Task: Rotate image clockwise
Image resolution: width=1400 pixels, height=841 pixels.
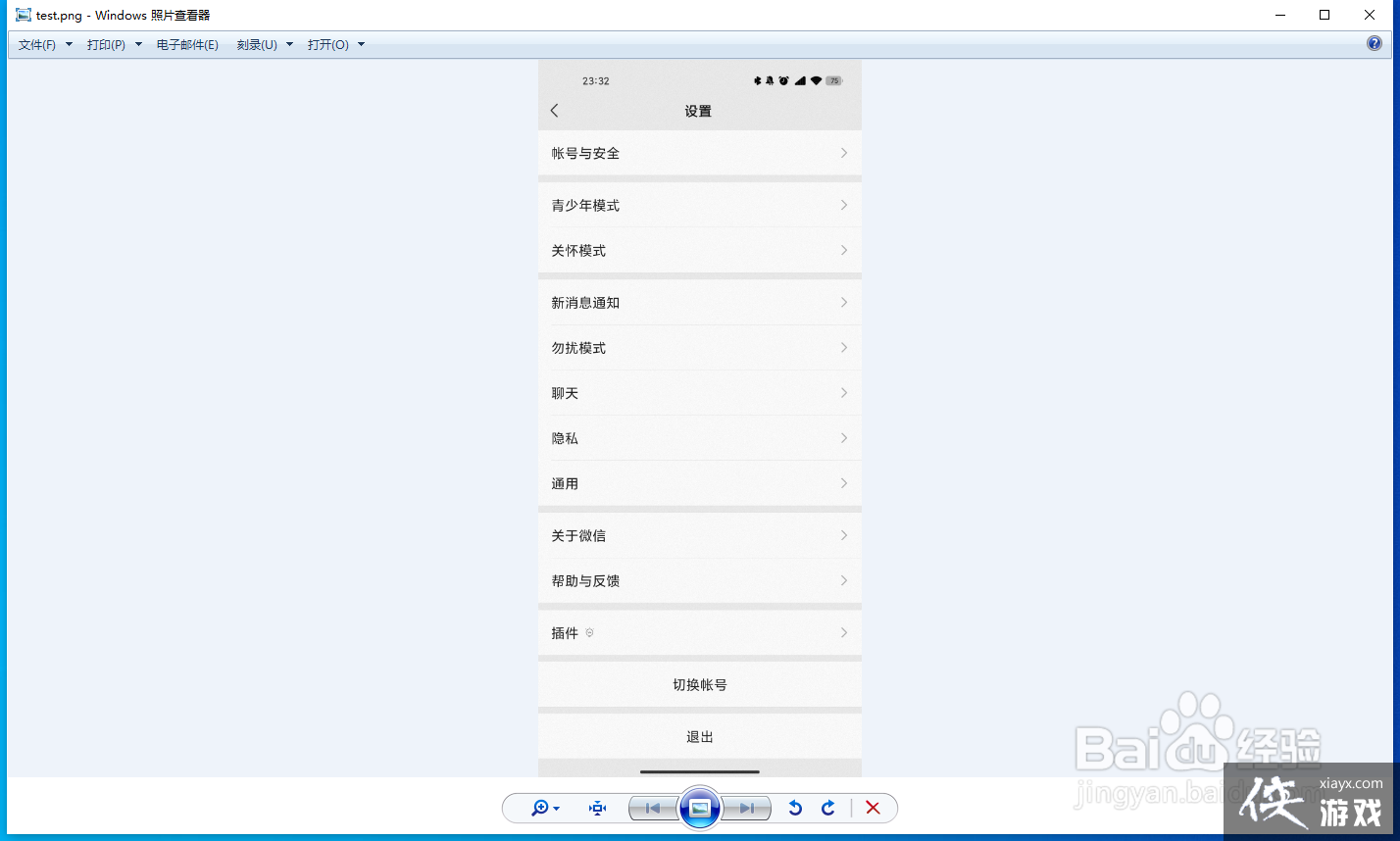Action: pos(828,809)
